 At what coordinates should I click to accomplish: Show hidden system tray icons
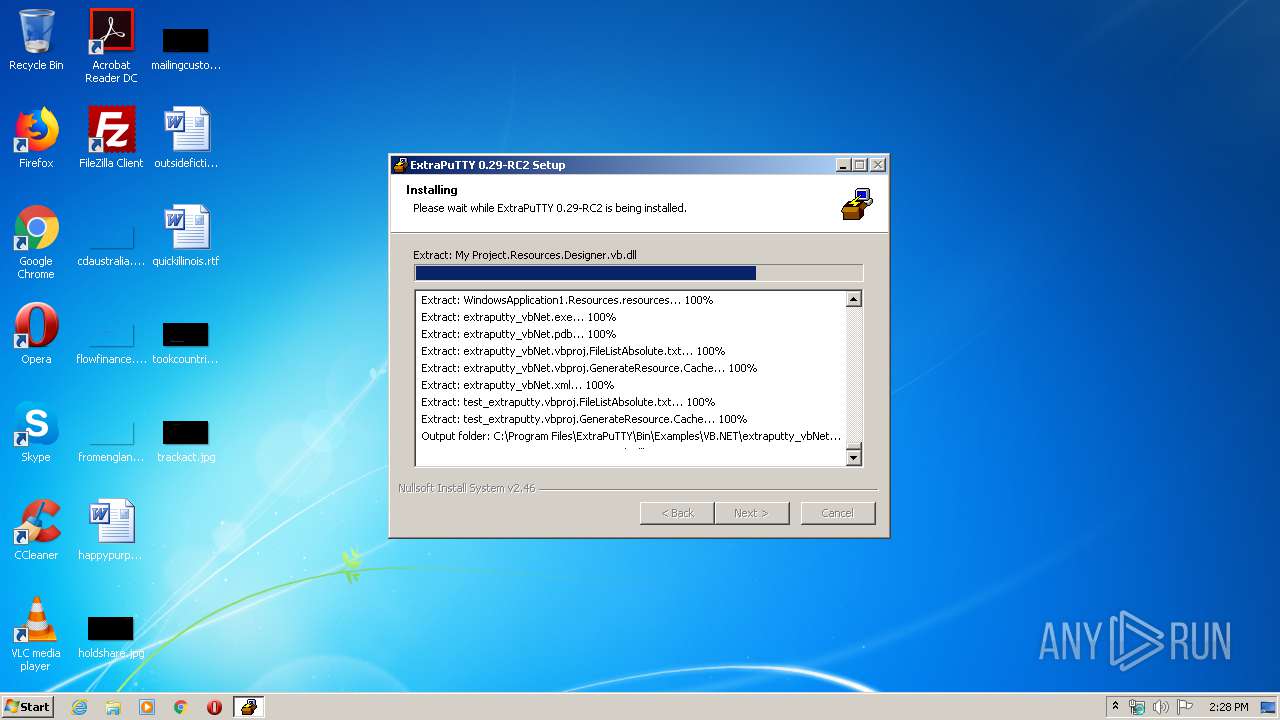tap(1116, 707)
